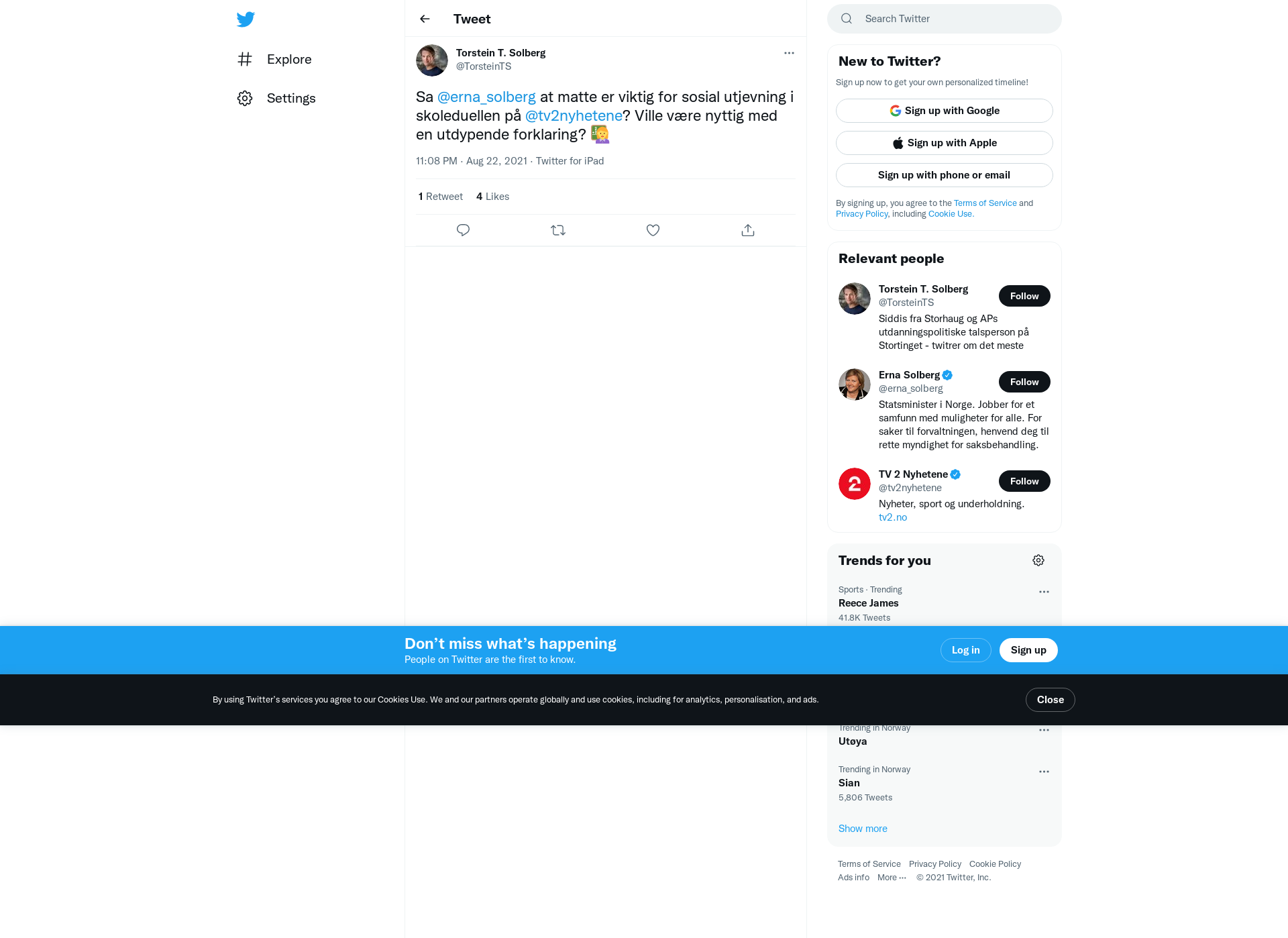Sign up with Google
The image size is (1288, 938).
click(x=945, y=111)
